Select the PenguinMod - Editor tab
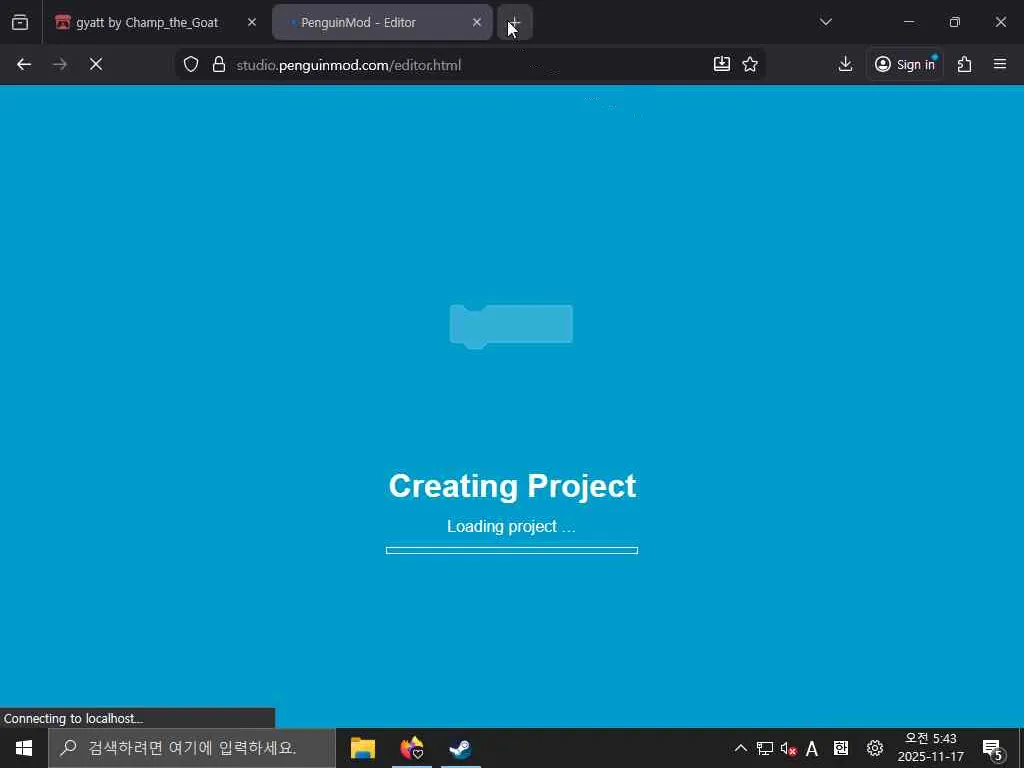 [x=382, y=22]
